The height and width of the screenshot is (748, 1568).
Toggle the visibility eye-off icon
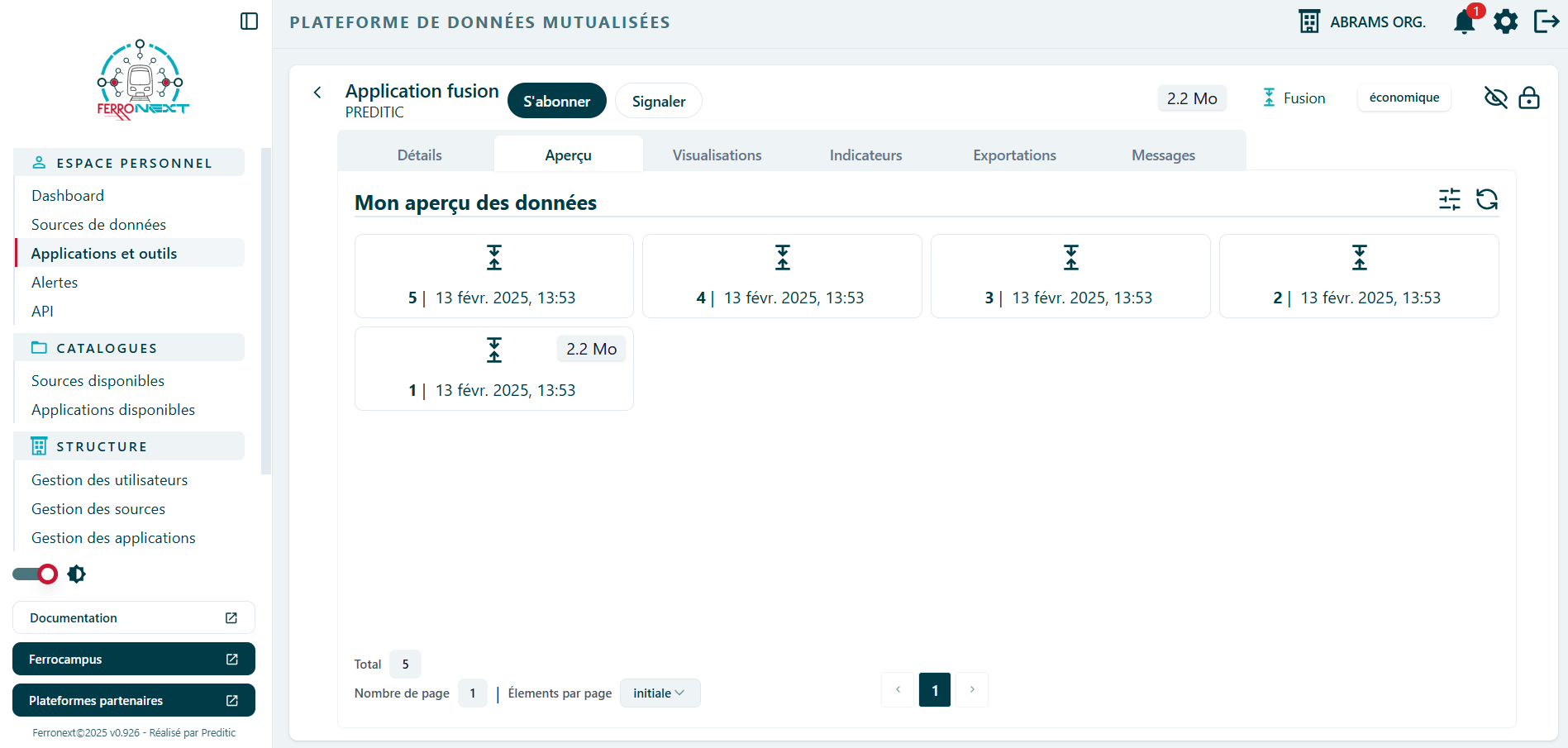point(1496,98)
